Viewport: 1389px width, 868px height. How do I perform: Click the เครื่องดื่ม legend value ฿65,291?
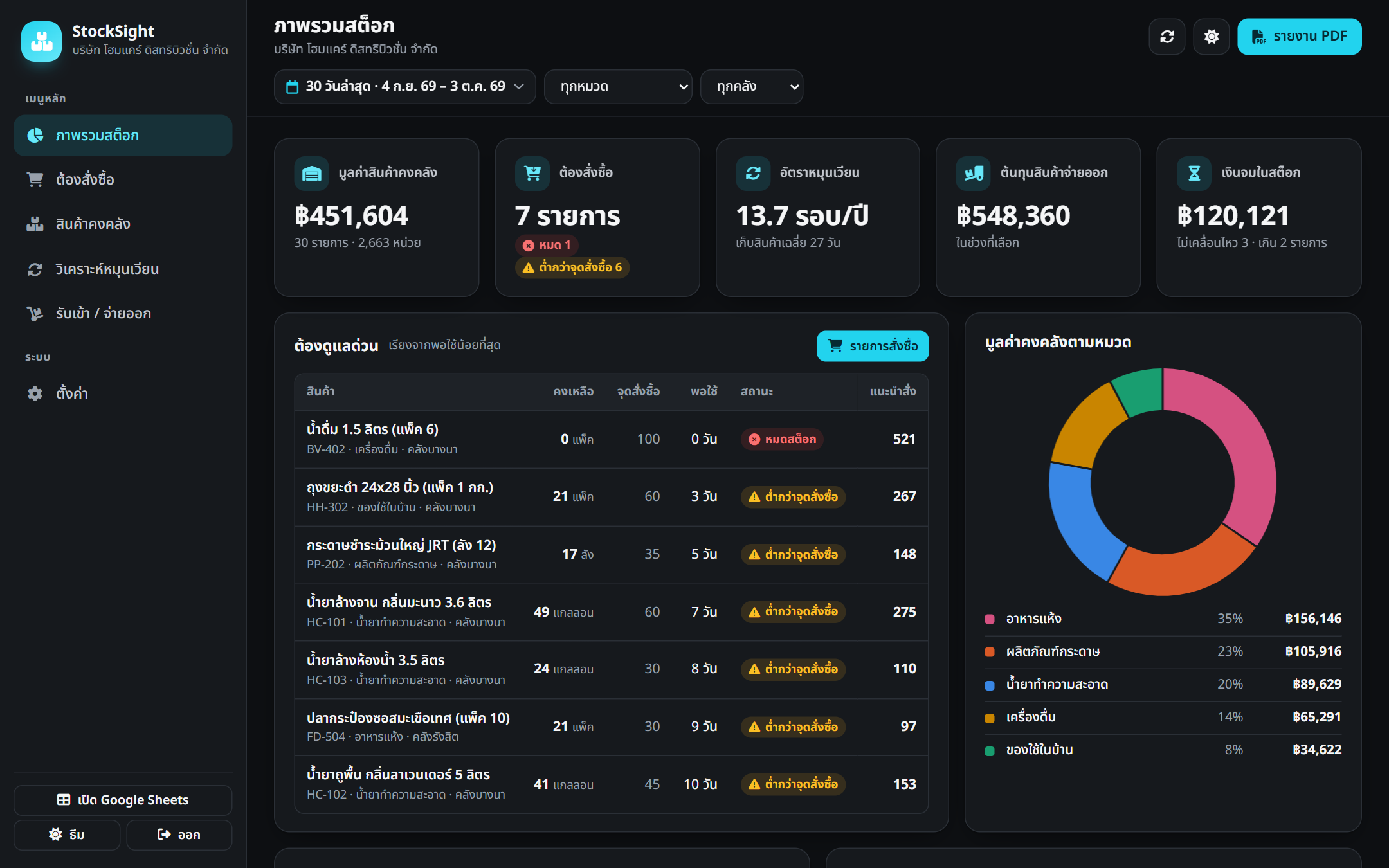[x=1317, y=717]
